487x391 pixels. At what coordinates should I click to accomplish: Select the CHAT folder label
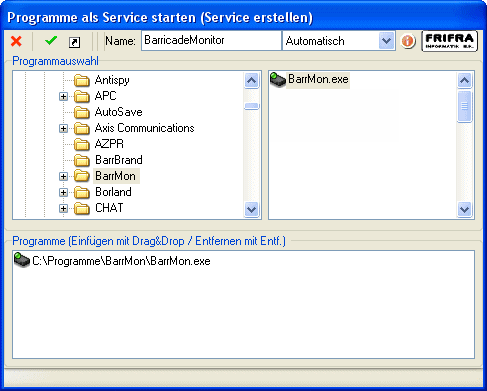click(x=109, y=208)
